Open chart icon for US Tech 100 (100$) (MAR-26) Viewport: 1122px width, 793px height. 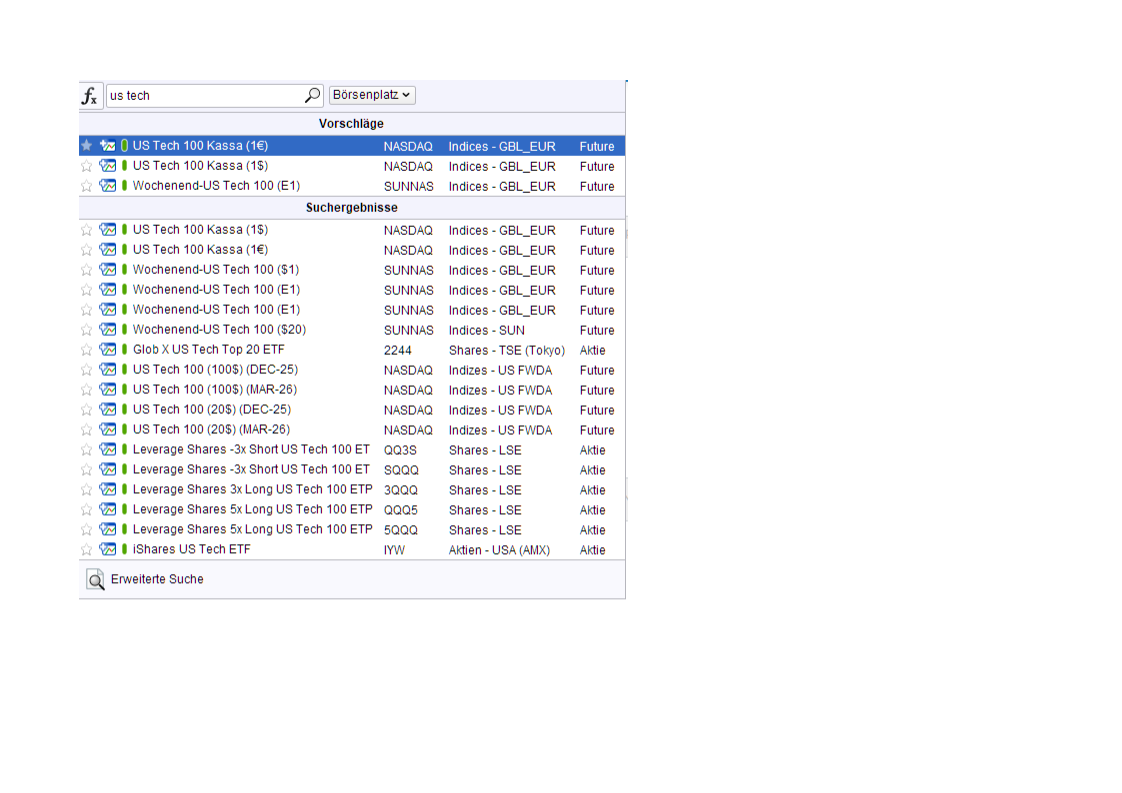[x=108, y=390]
